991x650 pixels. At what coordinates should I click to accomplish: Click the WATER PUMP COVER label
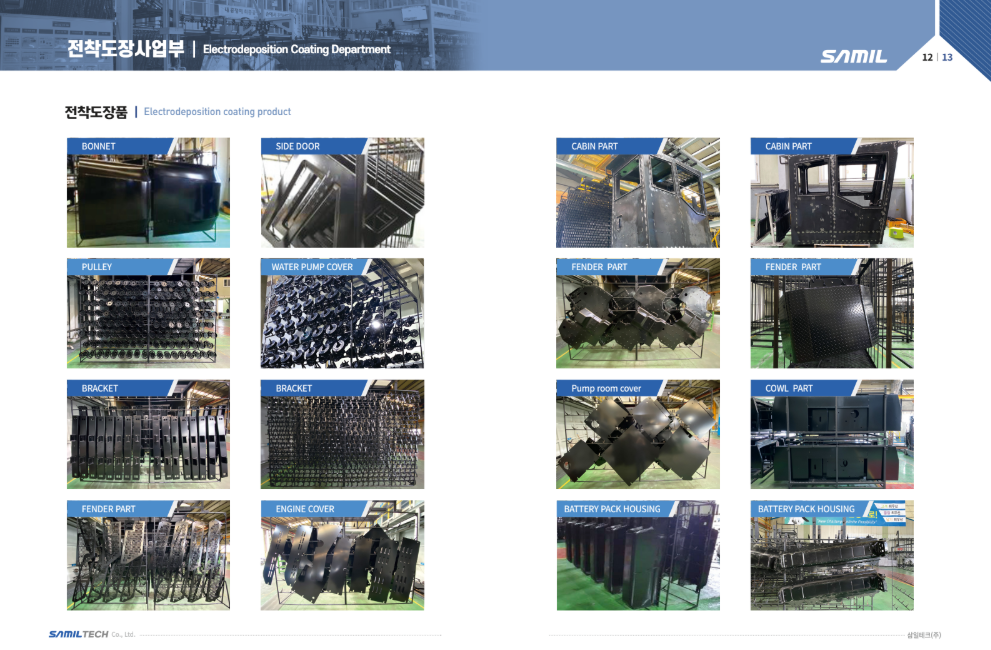click(311, 267)
